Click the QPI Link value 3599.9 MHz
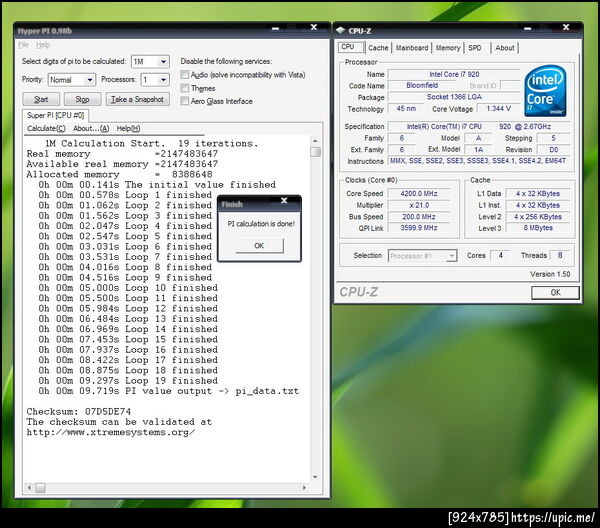 coord(419,228)
